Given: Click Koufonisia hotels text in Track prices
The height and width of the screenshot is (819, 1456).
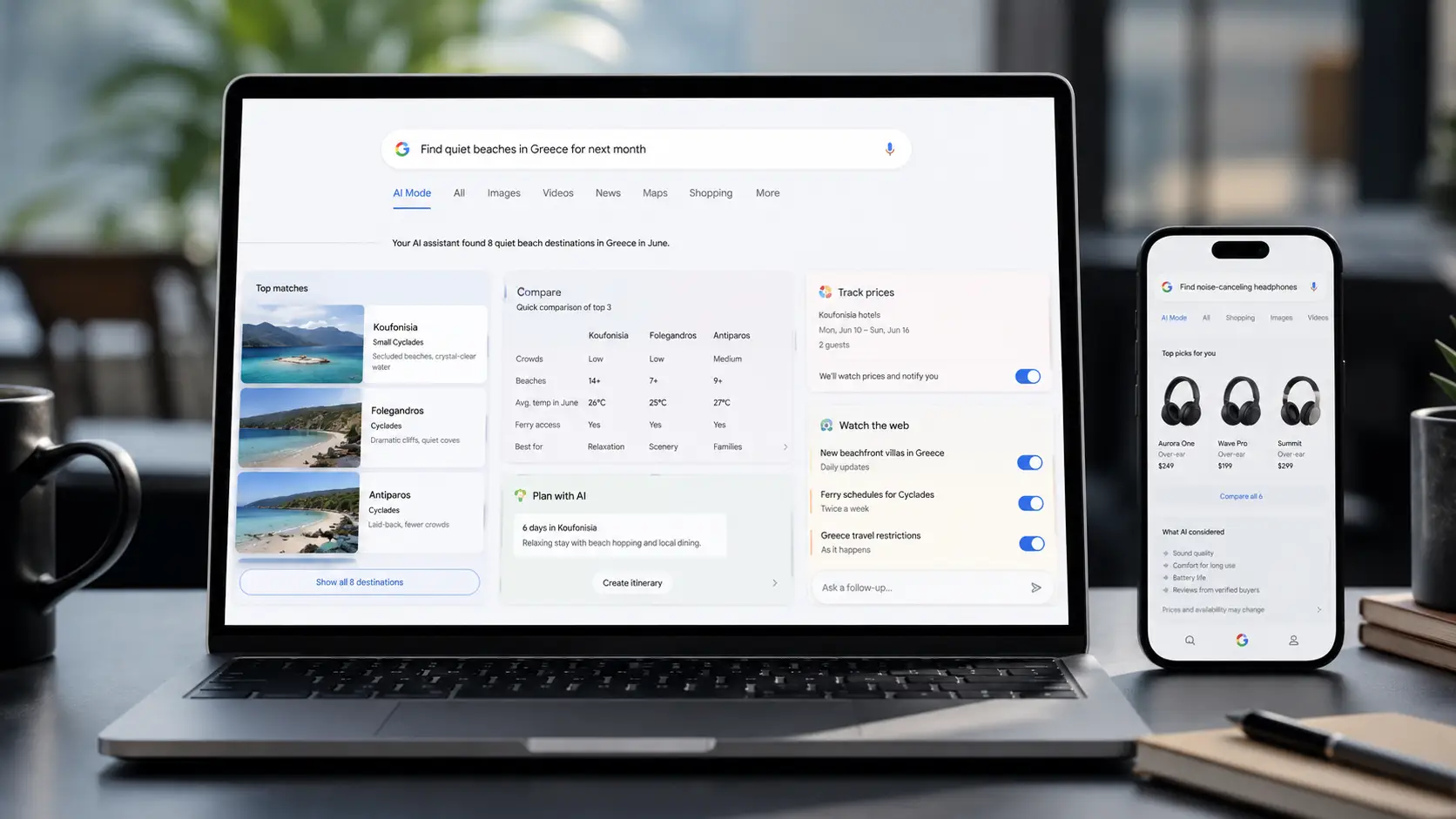Looking at the screenshot, I should [x=849, y=315].
